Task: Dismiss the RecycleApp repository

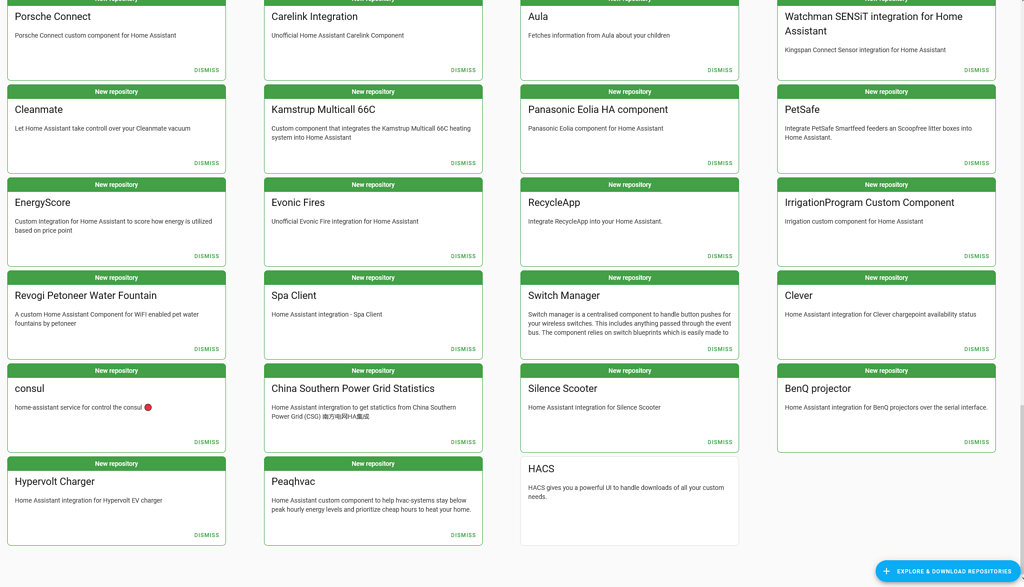Action: click(720, 256)
